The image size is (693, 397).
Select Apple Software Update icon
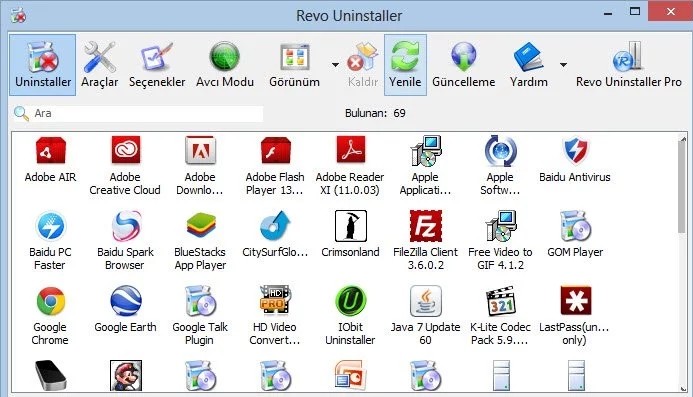[500, 151]
